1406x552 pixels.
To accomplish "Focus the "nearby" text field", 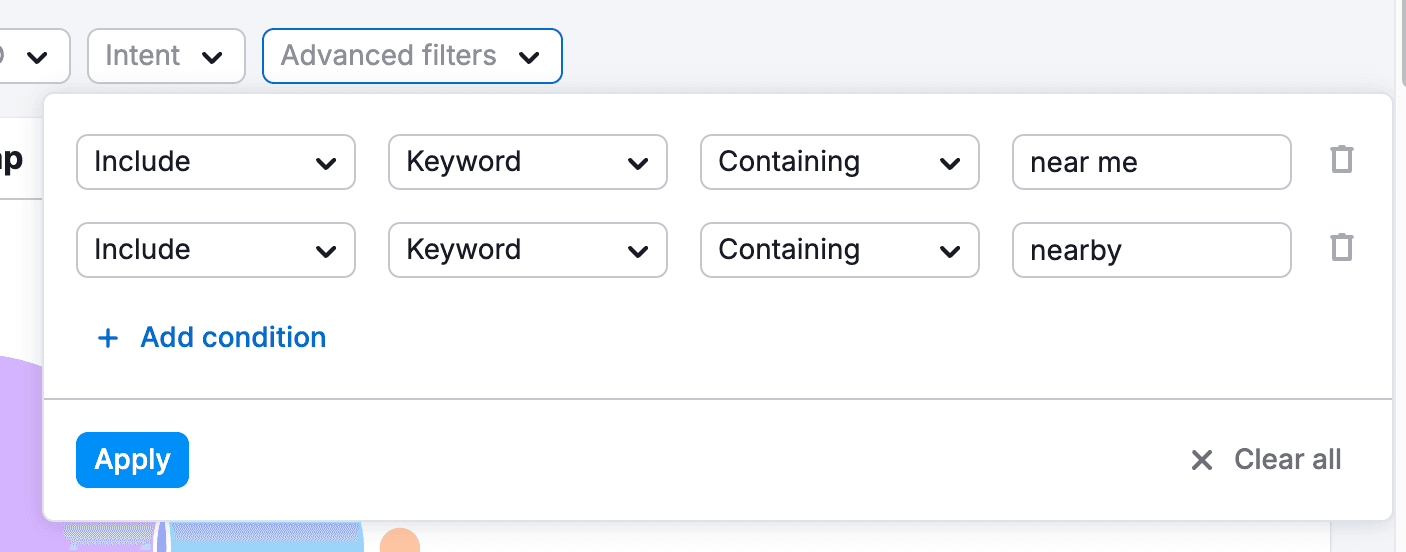I will (1151, 250).
